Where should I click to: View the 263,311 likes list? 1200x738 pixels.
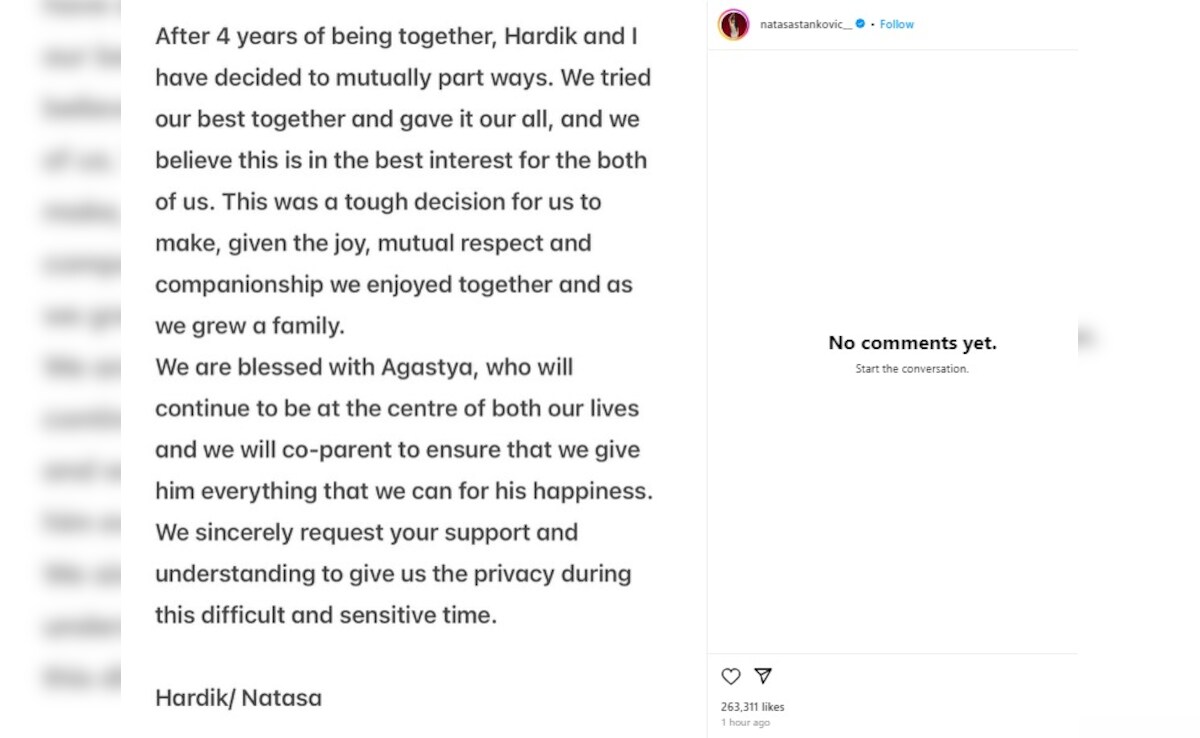752,707
